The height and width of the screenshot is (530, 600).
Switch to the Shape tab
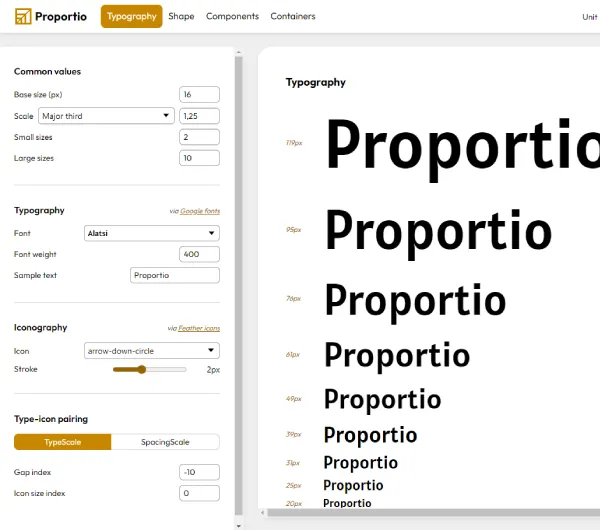point(181,16)
